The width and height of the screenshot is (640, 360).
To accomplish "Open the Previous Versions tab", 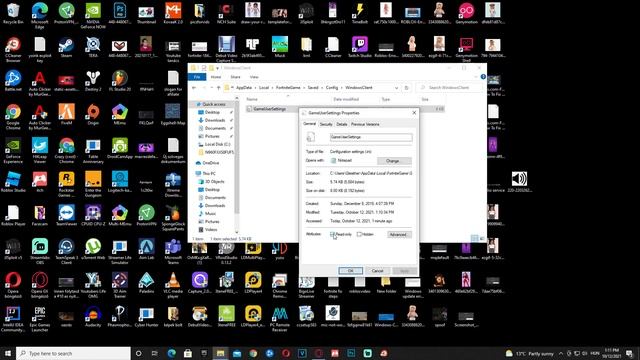I will pos(365,124).
